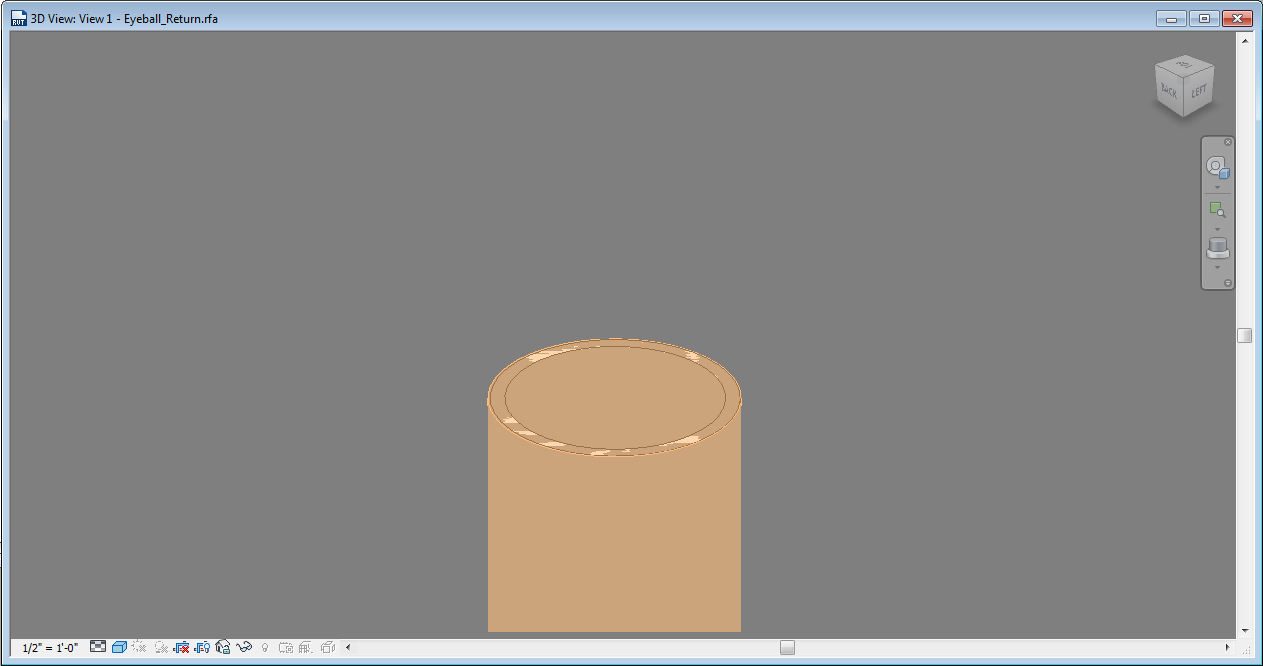Screen dimensions: 1263x666
Task: Toggle Shadows in the view control bar
Action: point(161,648)
